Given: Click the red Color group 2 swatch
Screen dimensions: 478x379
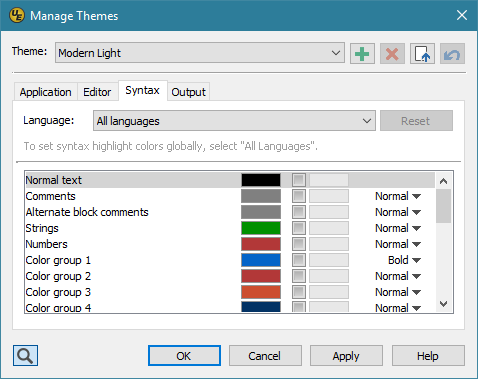Looking at the screenshot, I should (261, 276).
